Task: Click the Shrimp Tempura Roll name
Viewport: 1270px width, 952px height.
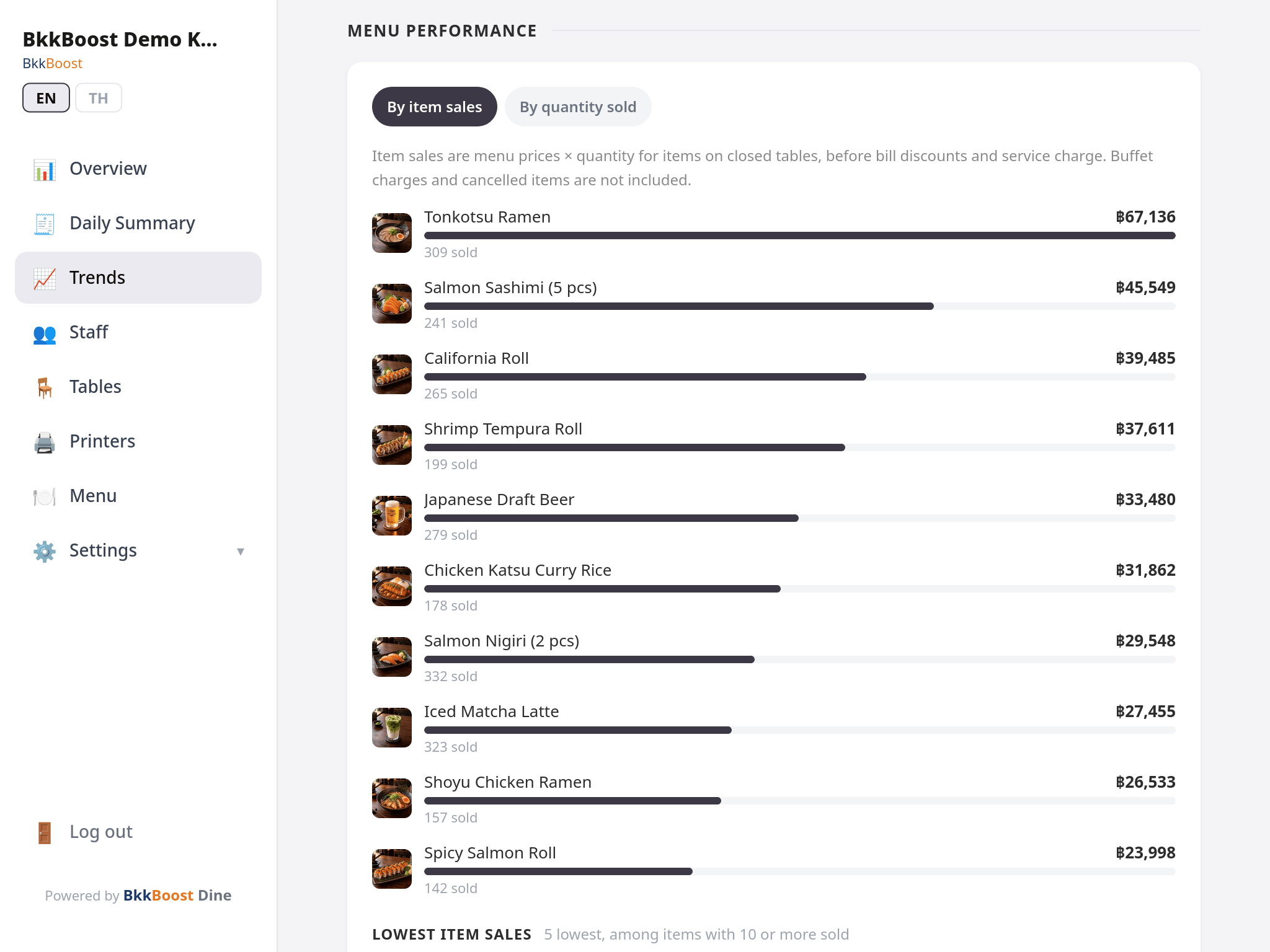Action: 503,429
